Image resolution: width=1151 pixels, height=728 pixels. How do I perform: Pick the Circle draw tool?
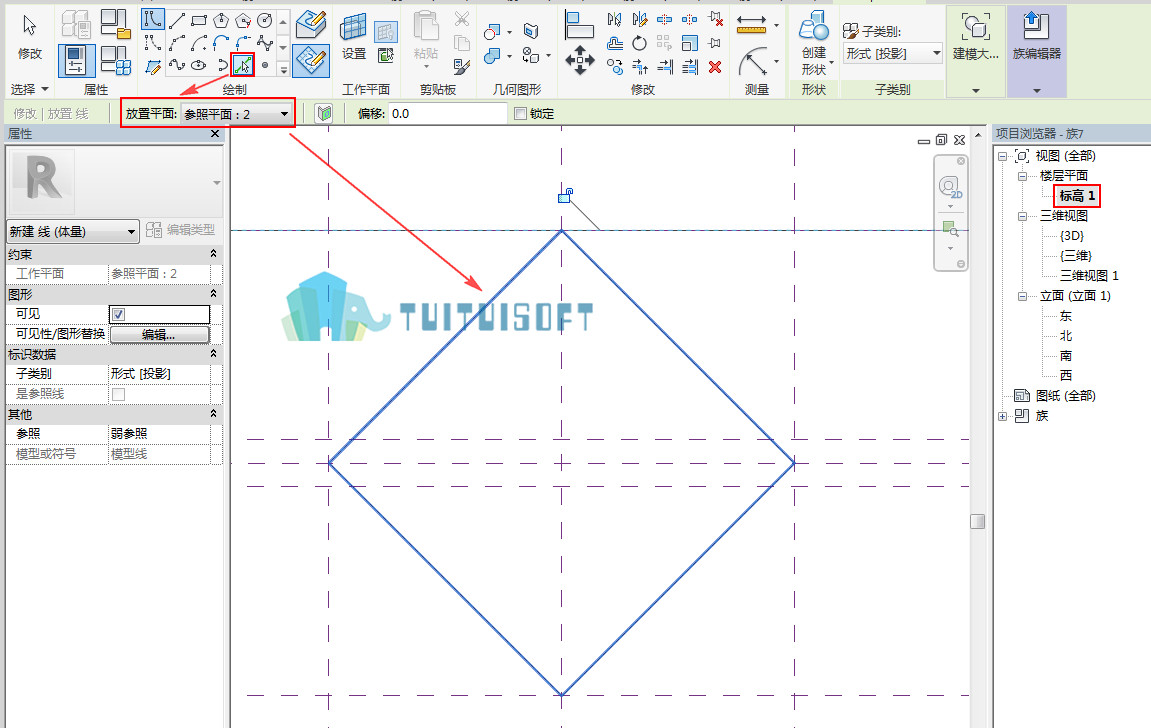264,21
